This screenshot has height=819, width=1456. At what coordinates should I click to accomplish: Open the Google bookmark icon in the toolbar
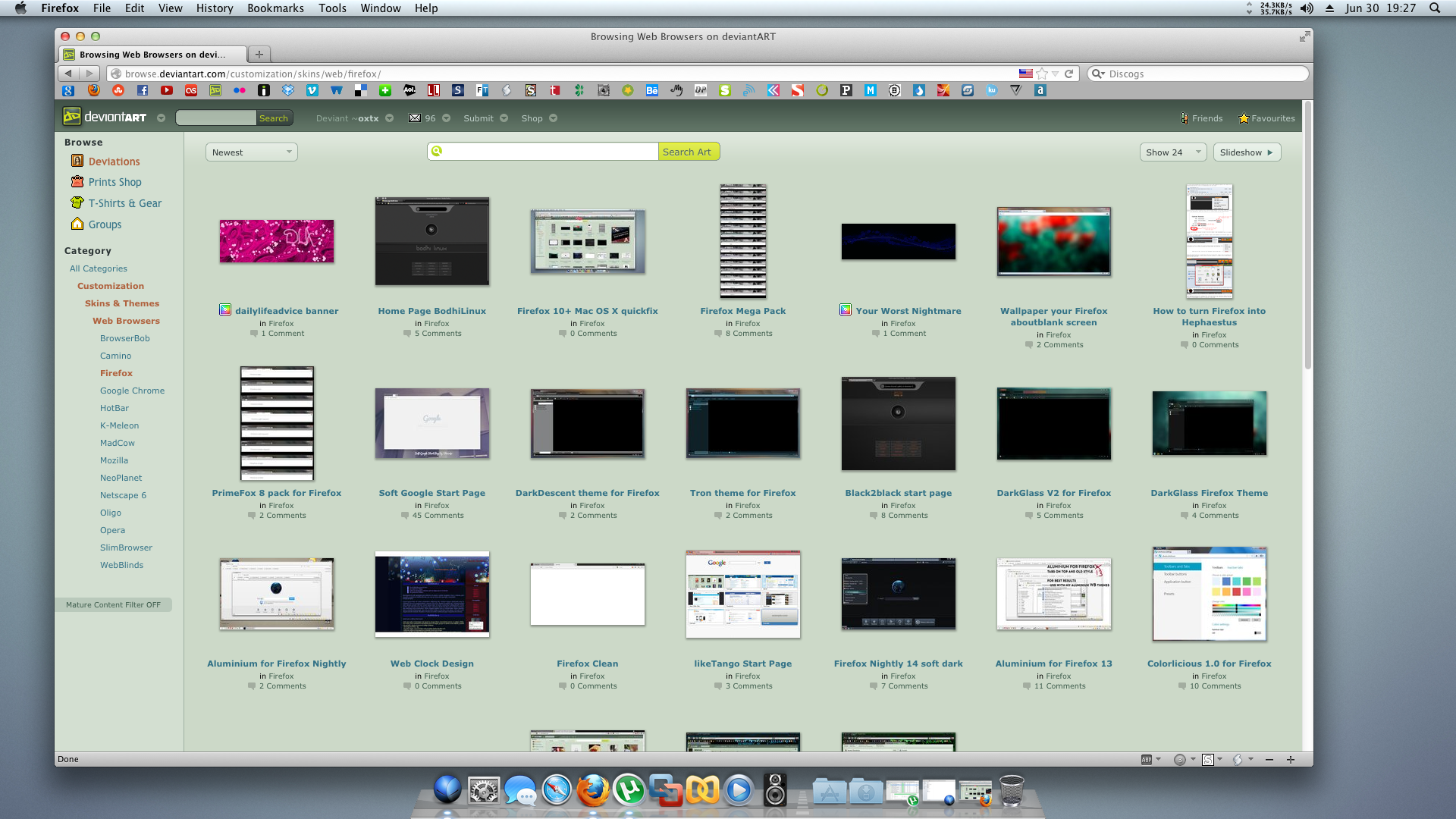pyautogui.click(x=68, y=90)
